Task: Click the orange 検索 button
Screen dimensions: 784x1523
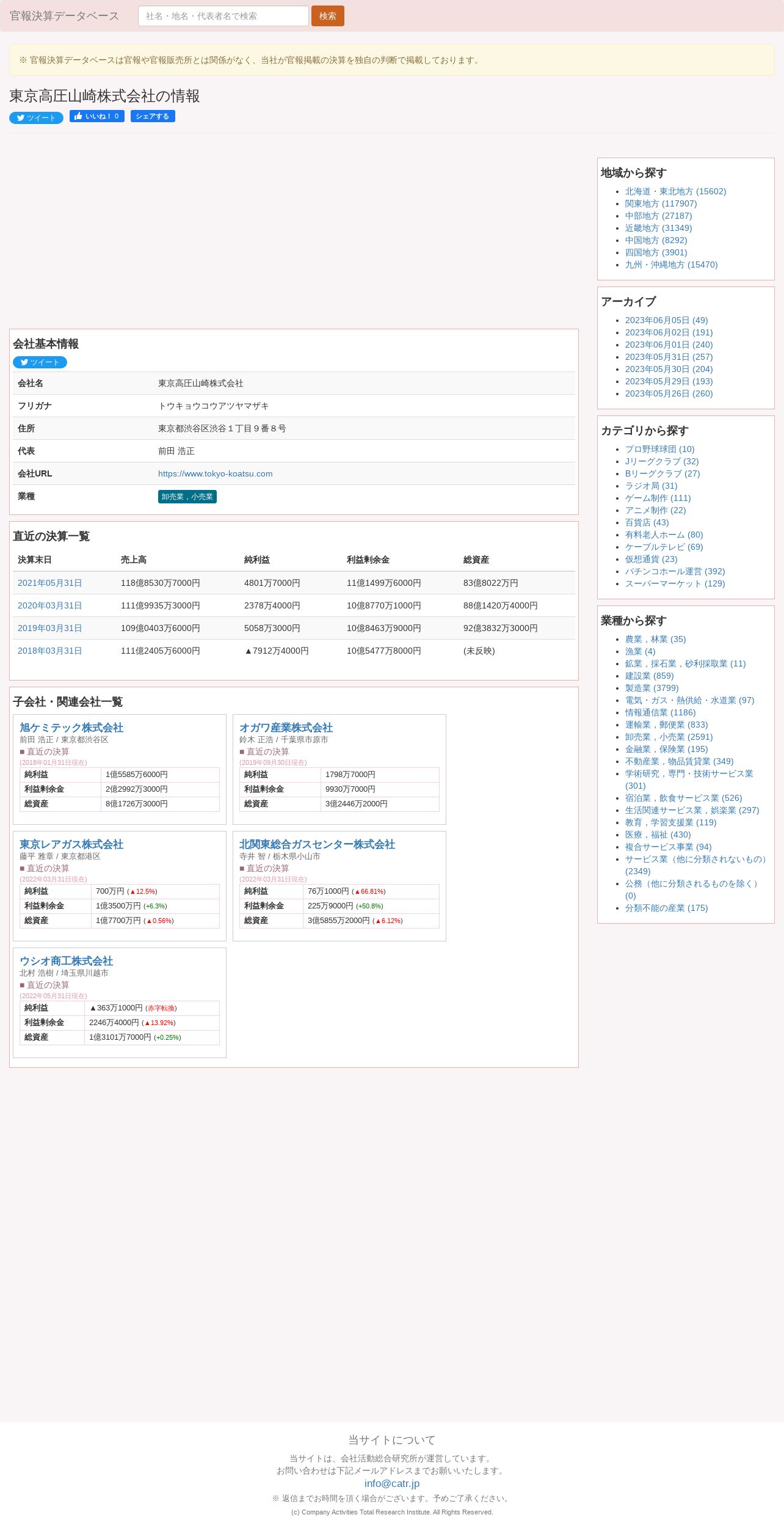Action: (328, 16)
